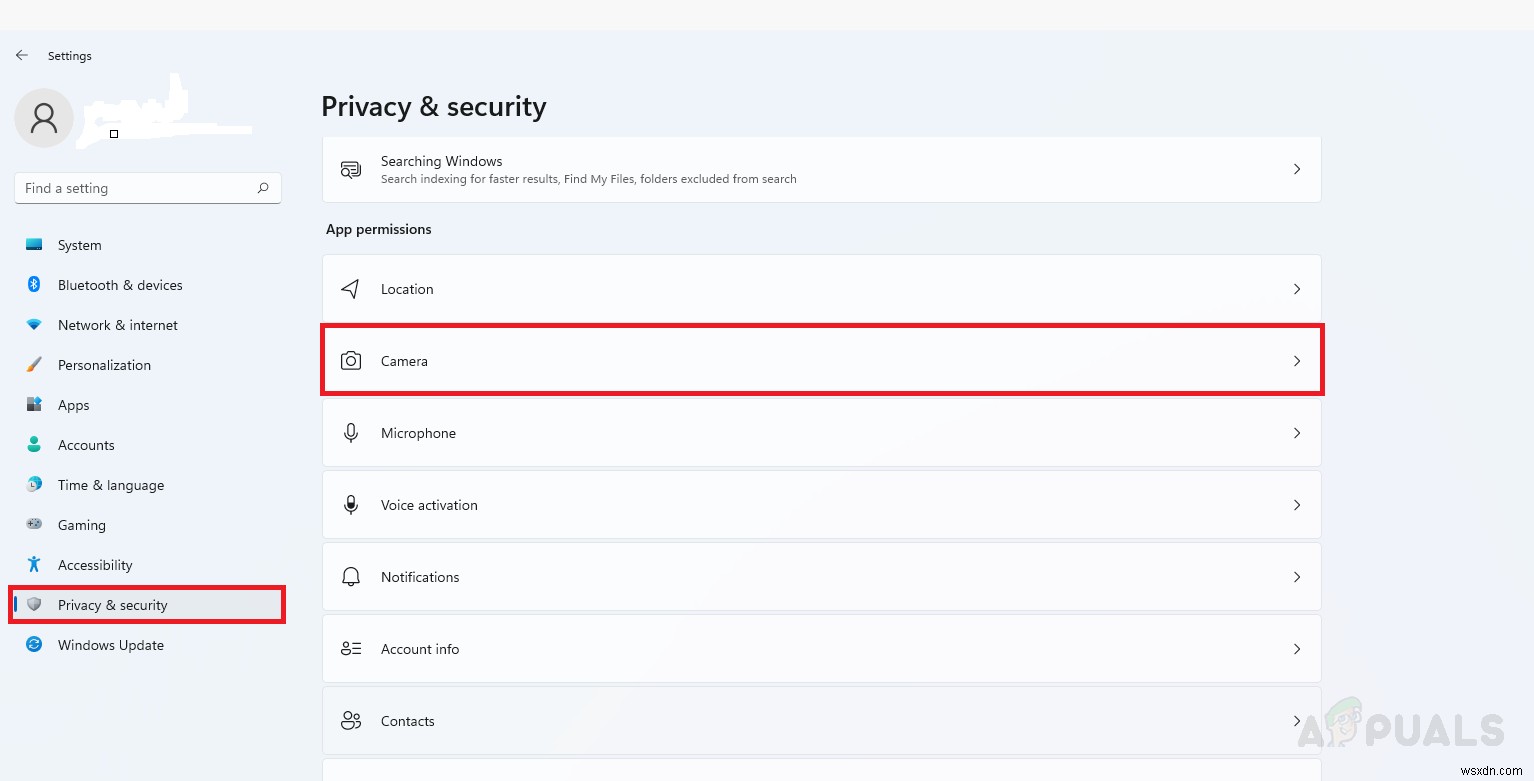Expand the Searching Windows chevron
Image resolution: width=1534 pixels, height=781 pixels.
(1297, 169)
